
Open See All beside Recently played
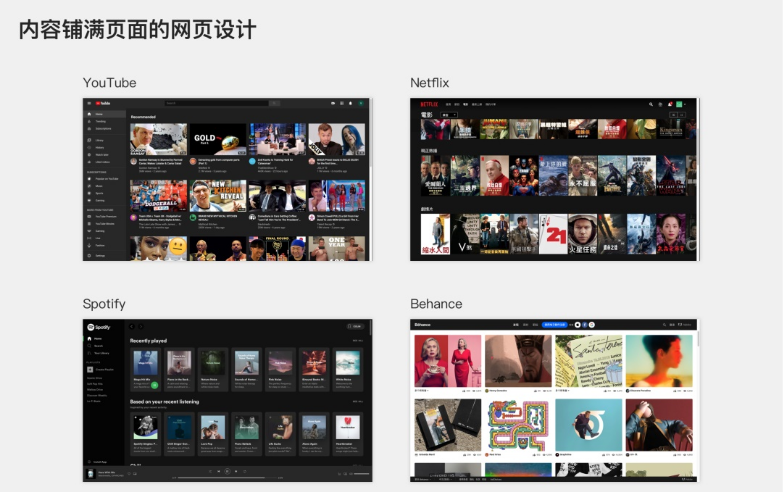pos(358,341)
